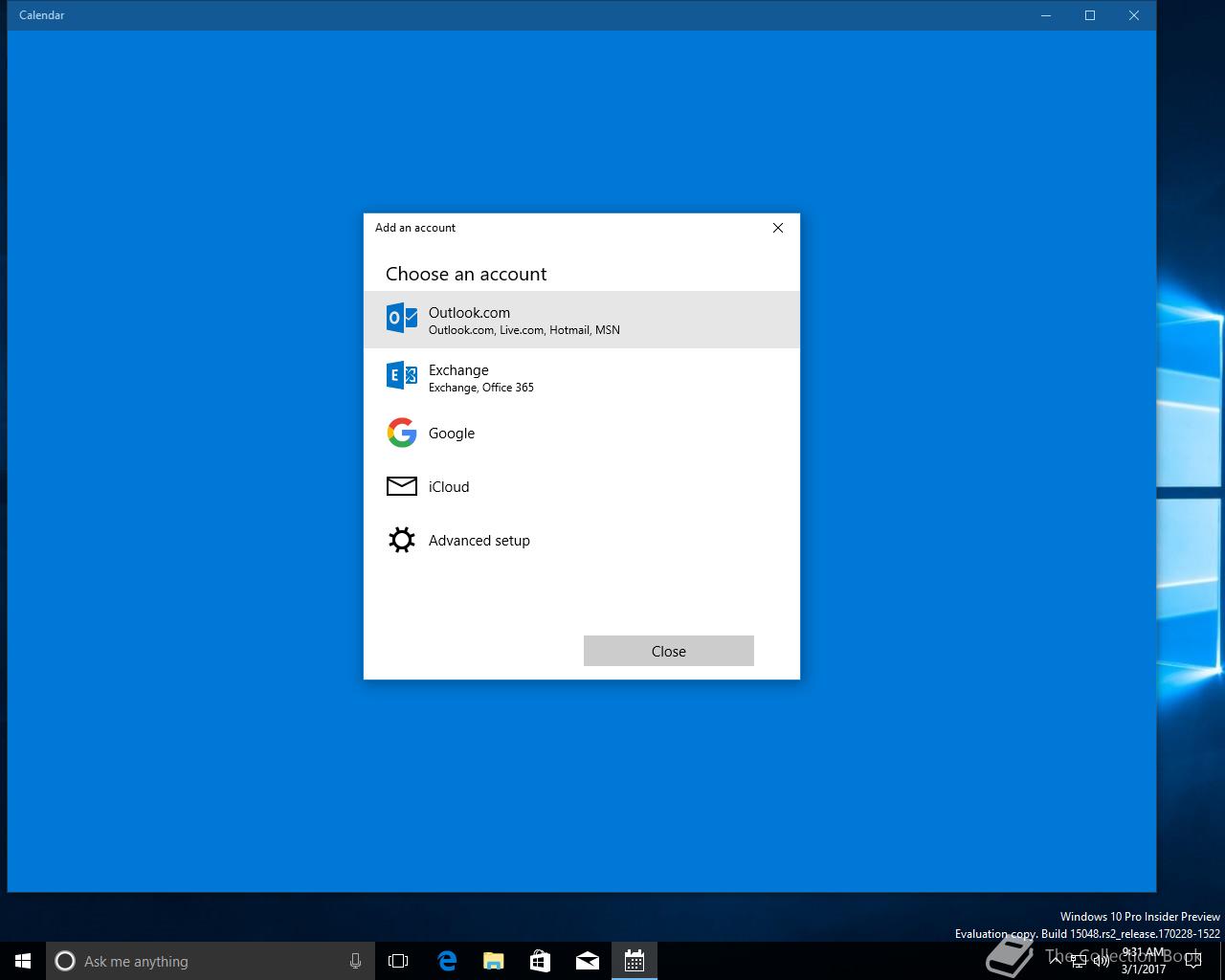The image size is (1225, 980).
Task: Activate the Cortana microphone
Action: [x=355, y=961]
